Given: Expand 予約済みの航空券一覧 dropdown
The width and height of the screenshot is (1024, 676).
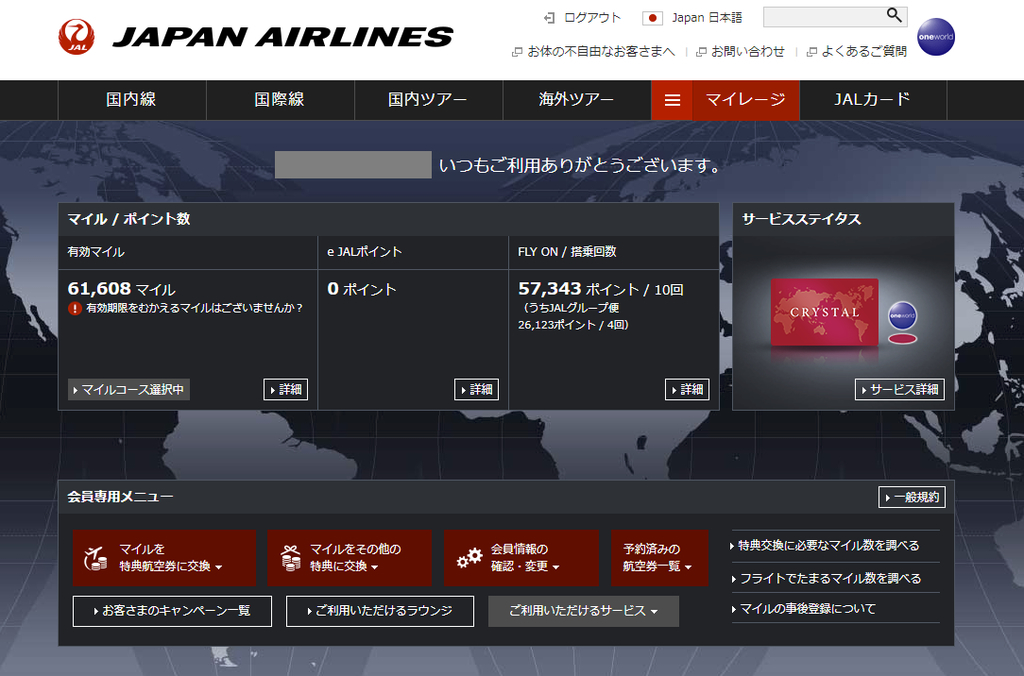Looking at the screenshot, I should [x=660, y=558].
